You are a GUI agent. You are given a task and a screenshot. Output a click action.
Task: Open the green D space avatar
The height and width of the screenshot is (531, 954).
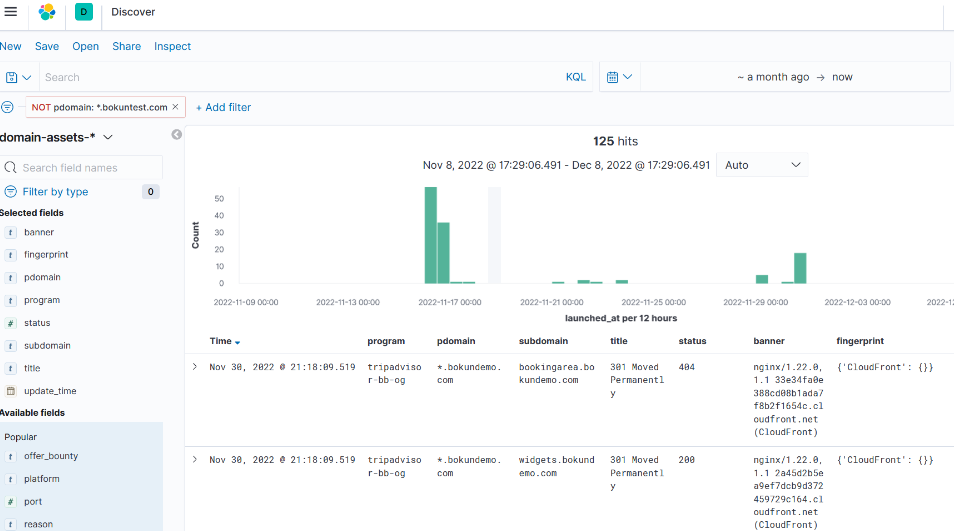84,12
